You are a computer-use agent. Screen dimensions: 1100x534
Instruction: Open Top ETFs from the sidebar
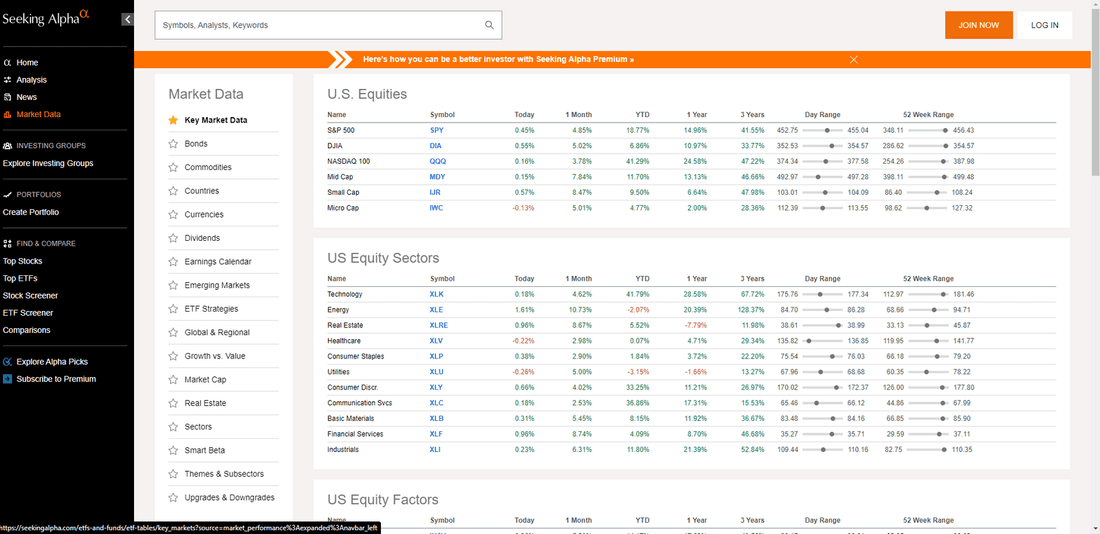pos(20,279)
